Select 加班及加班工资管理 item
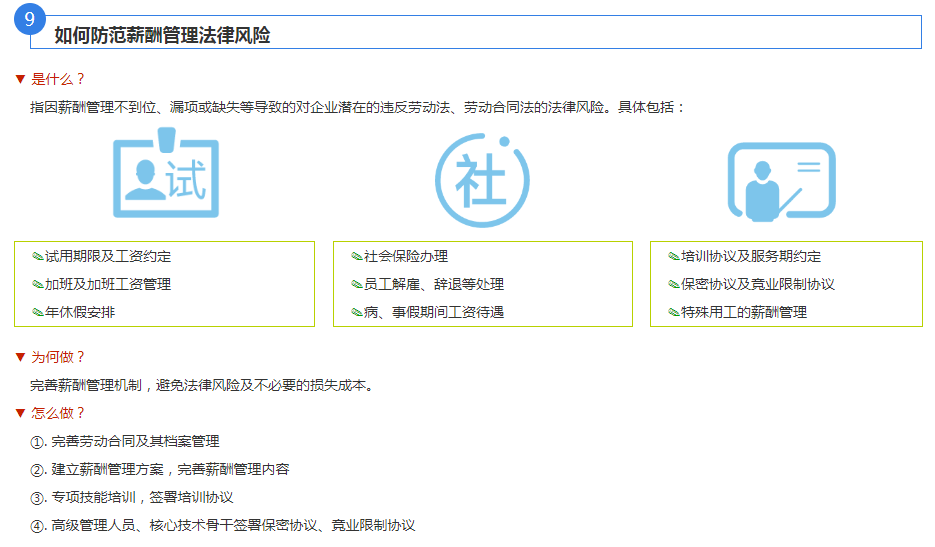The image size is (935, 547). (108, 285)
